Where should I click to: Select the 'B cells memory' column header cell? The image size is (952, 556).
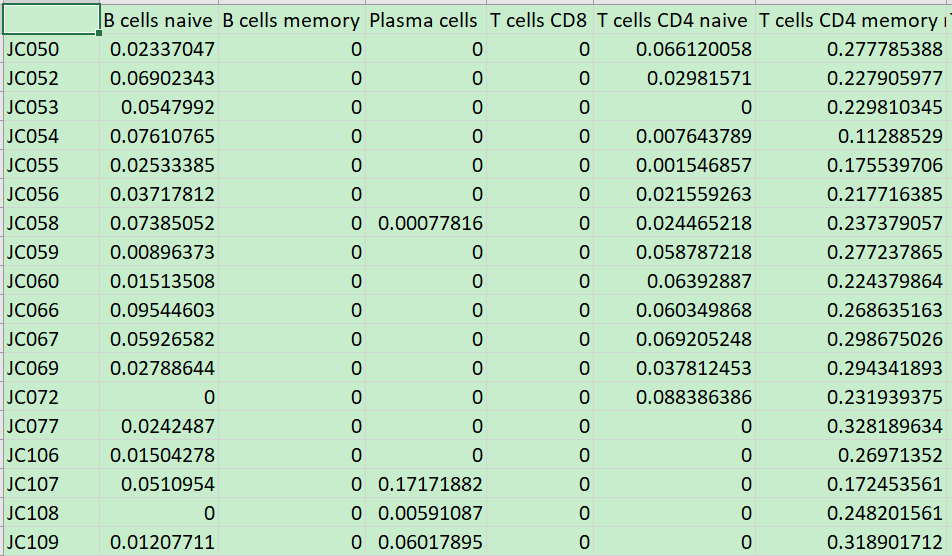tap(292, 19)
